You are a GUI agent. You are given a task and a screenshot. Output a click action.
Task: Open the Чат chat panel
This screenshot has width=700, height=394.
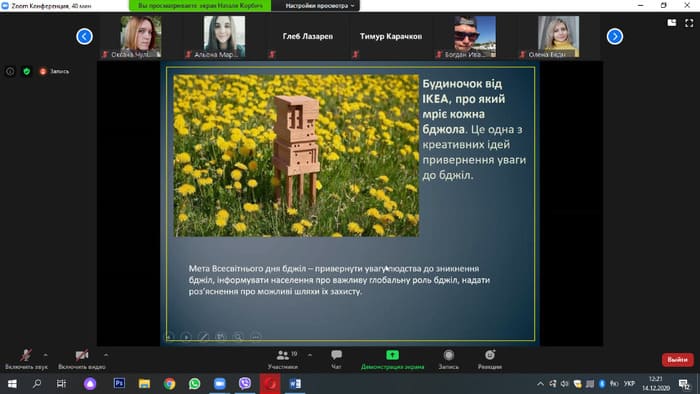(x=336, y=360)
